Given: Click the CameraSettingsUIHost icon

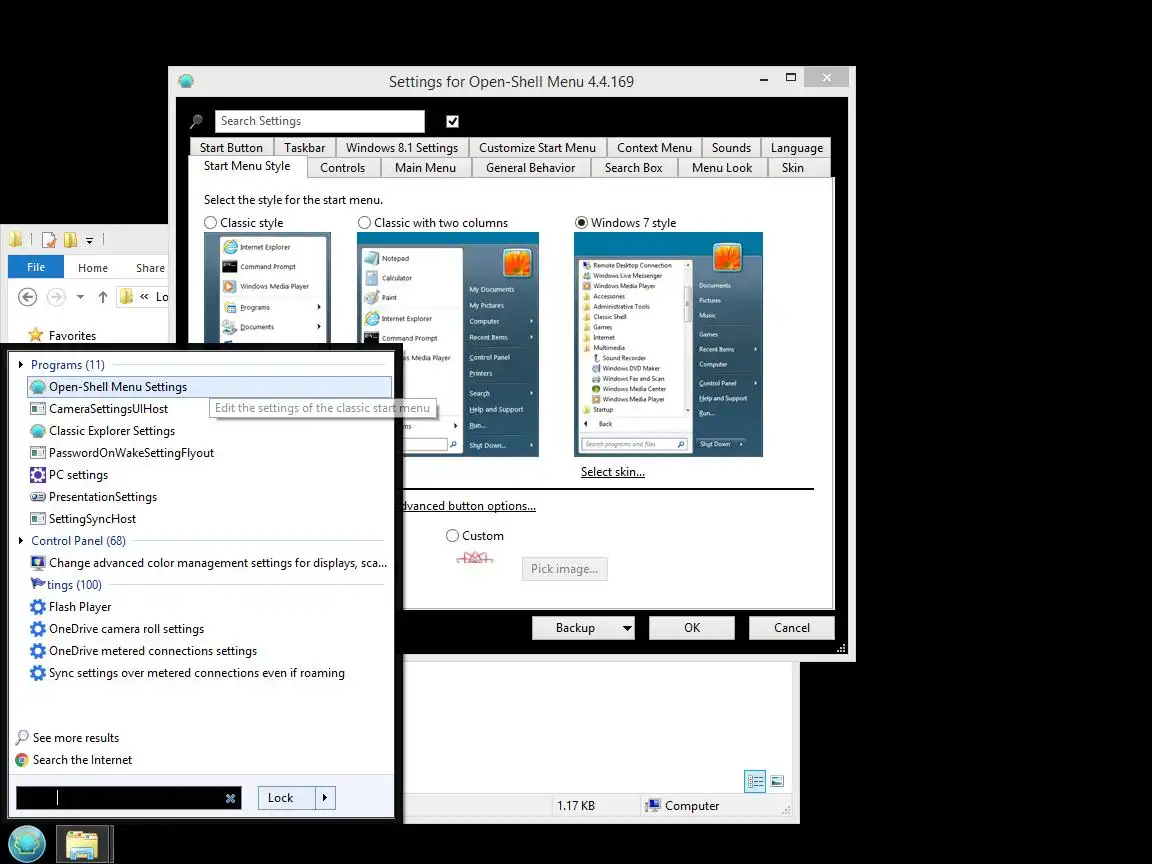Looking at the screenshot, I should click(38, 409).
